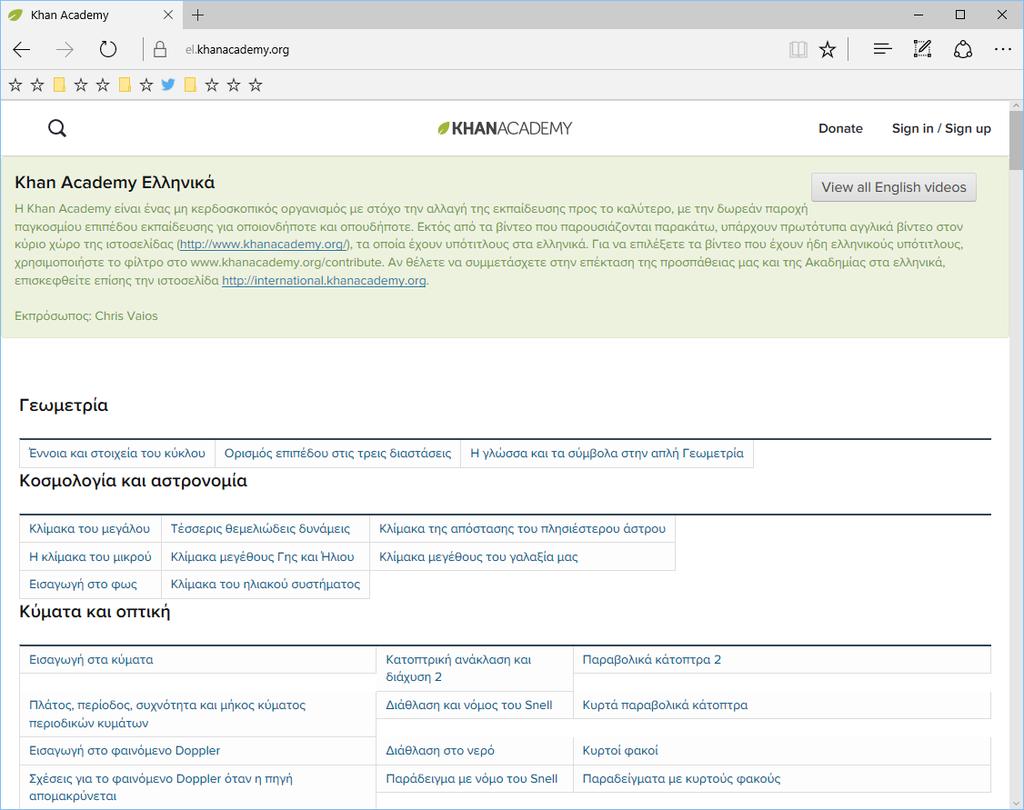Open the Donate link
This screenshot has width=1024, height=810.
point(840,129)
